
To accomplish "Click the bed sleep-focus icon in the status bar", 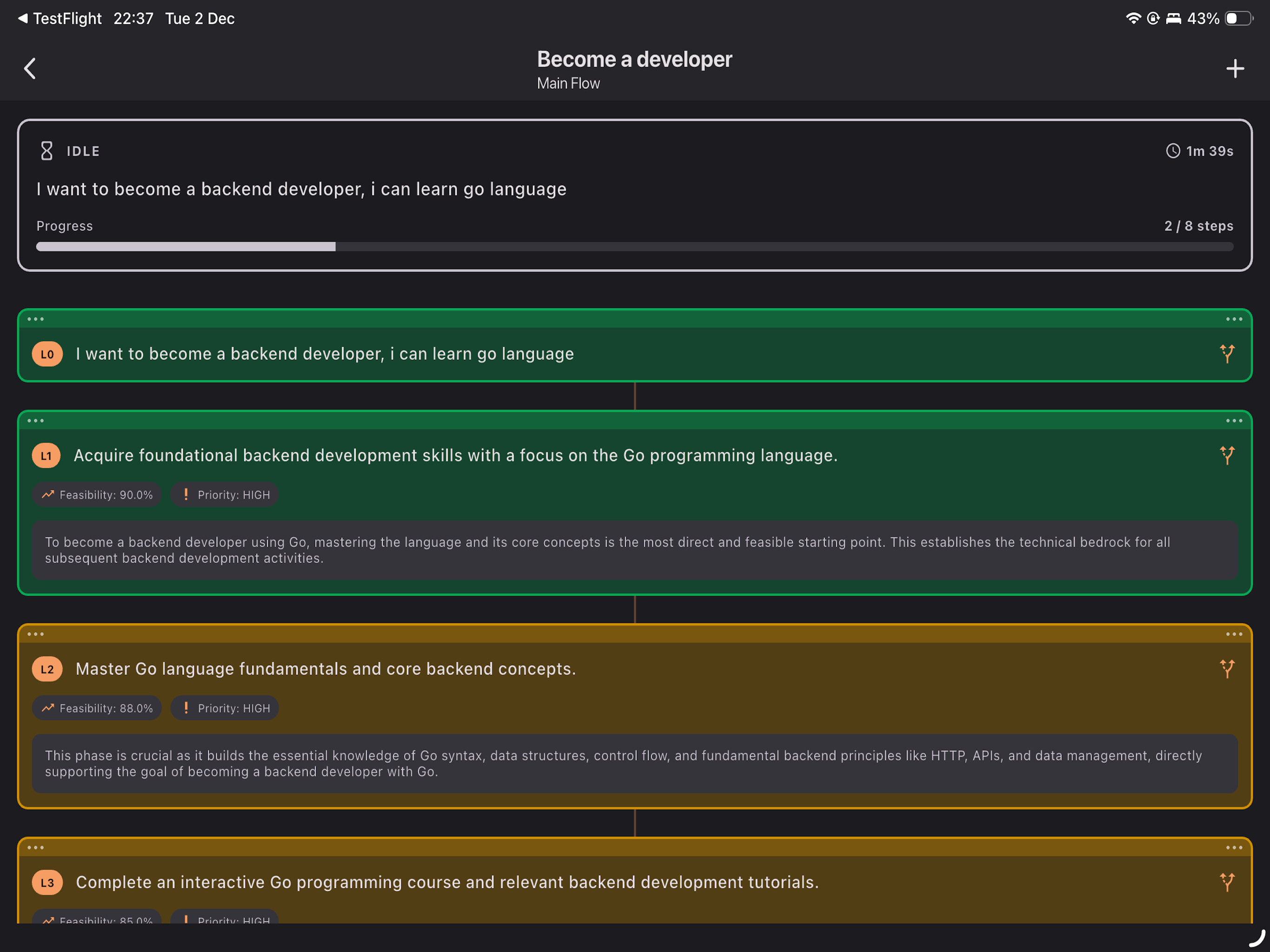I will point(1174,19).
